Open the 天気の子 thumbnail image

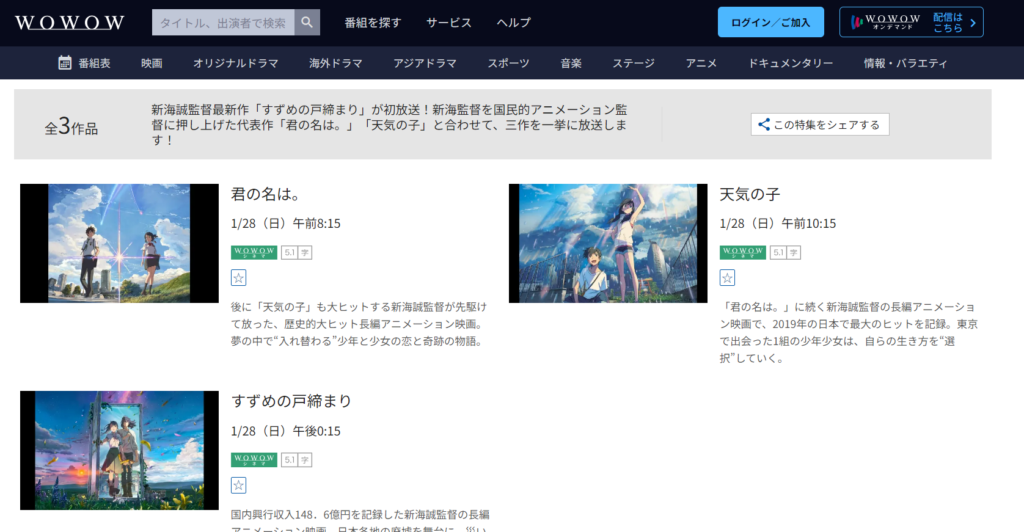[x=608, y=243]
